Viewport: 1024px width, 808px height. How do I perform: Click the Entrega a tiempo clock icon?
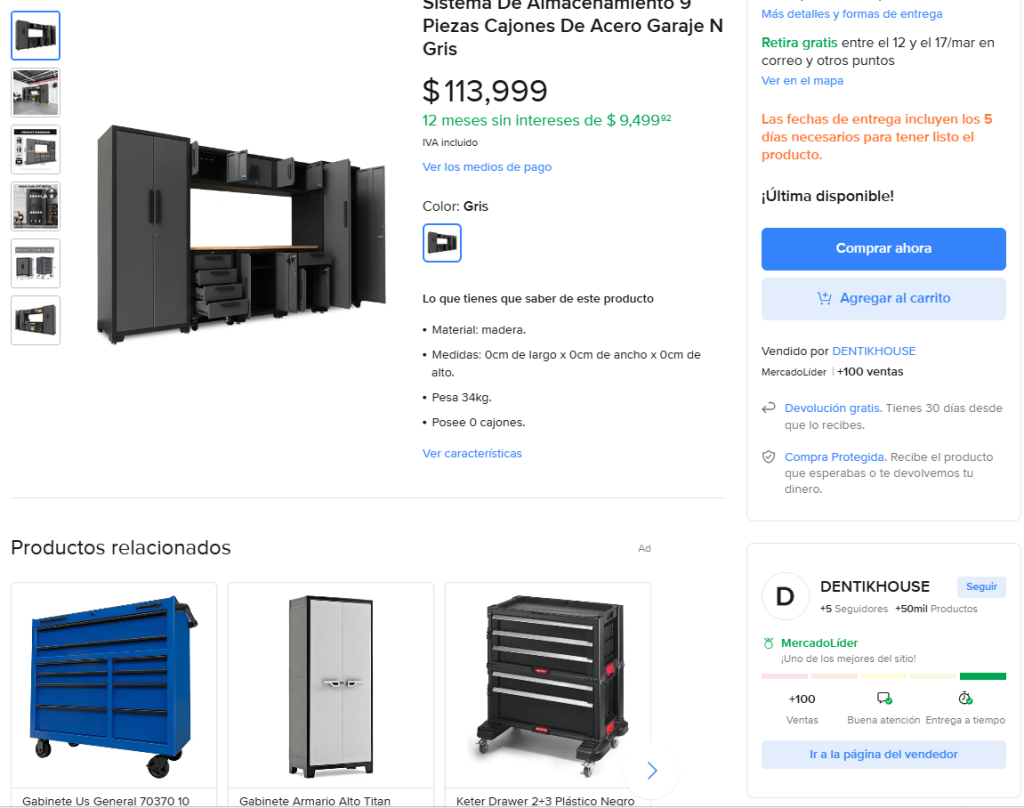[x=965, y=698]
